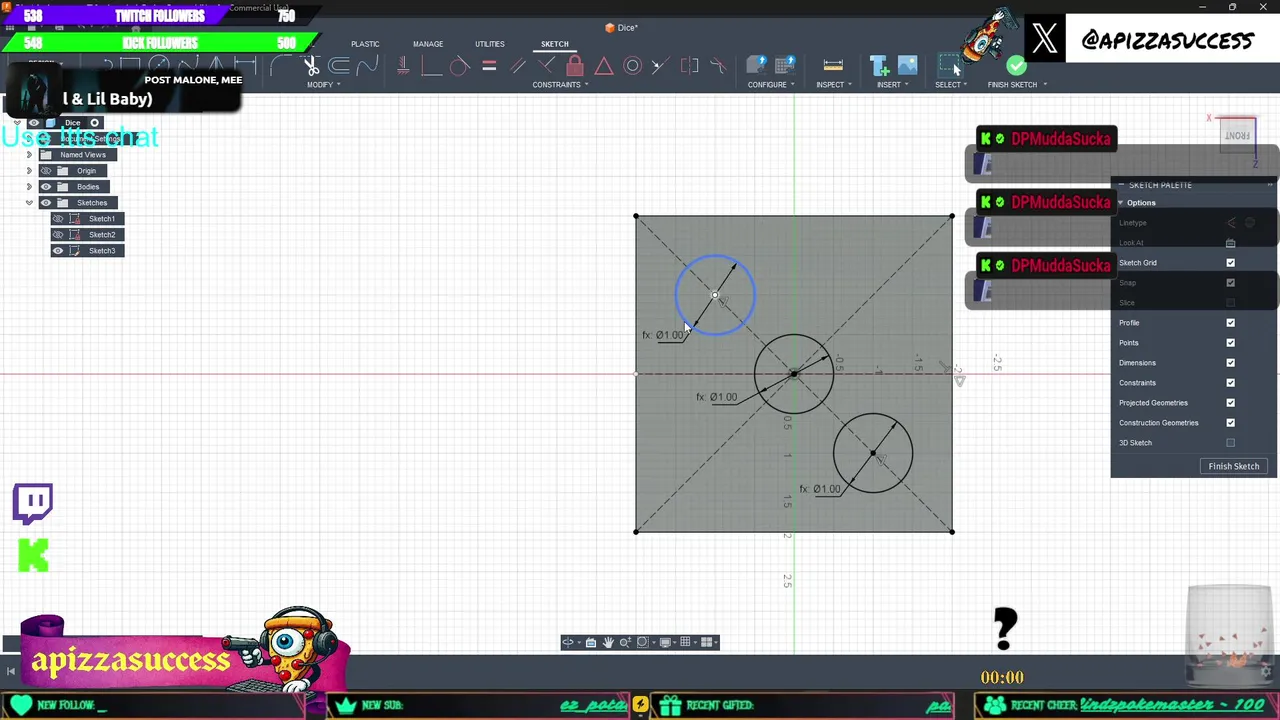
Task: Expand the Bodies folder in browser
Action: coord(29,187)
